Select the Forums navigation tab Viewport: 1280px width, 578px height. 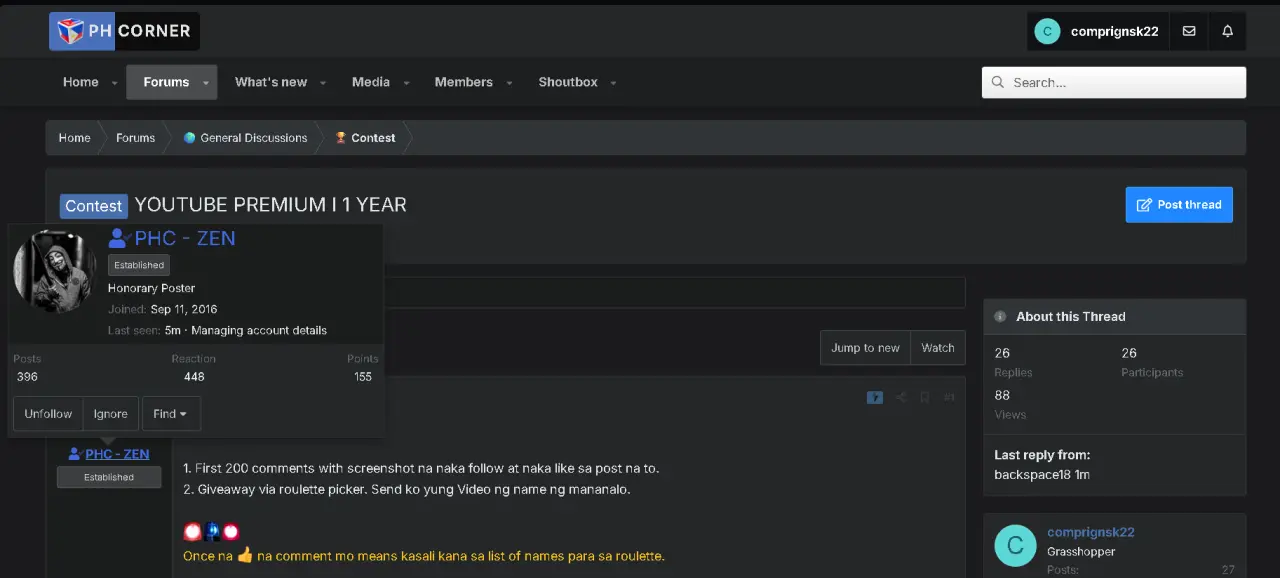[166, 82]
